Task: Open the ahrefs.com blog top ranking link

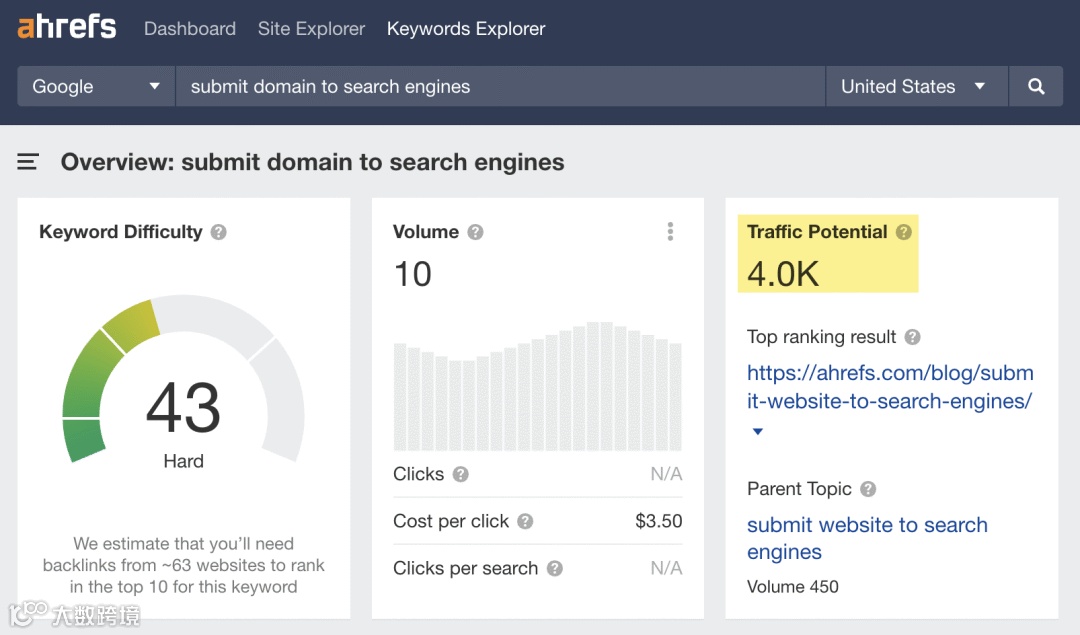Action: tap(889, 387)
